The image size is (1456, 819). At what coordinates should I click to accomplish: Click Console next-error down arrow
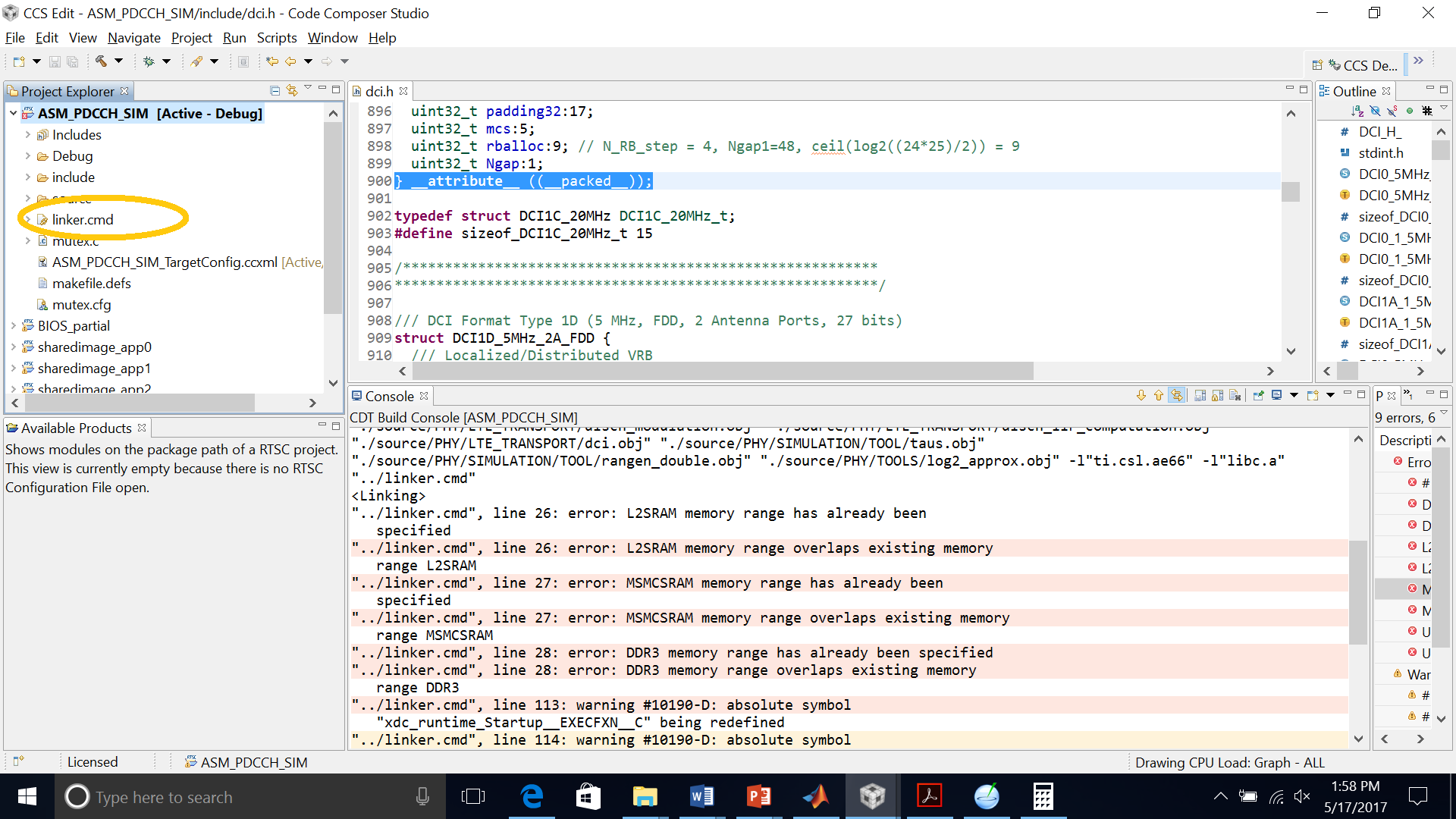(1141, 395)
